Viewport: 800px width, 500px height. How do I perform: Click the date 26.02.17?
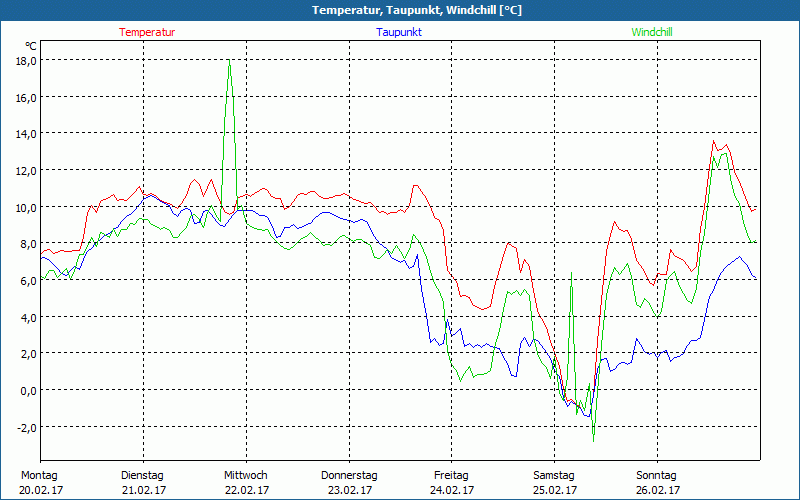pyautogui.click(x=658, y=490)
